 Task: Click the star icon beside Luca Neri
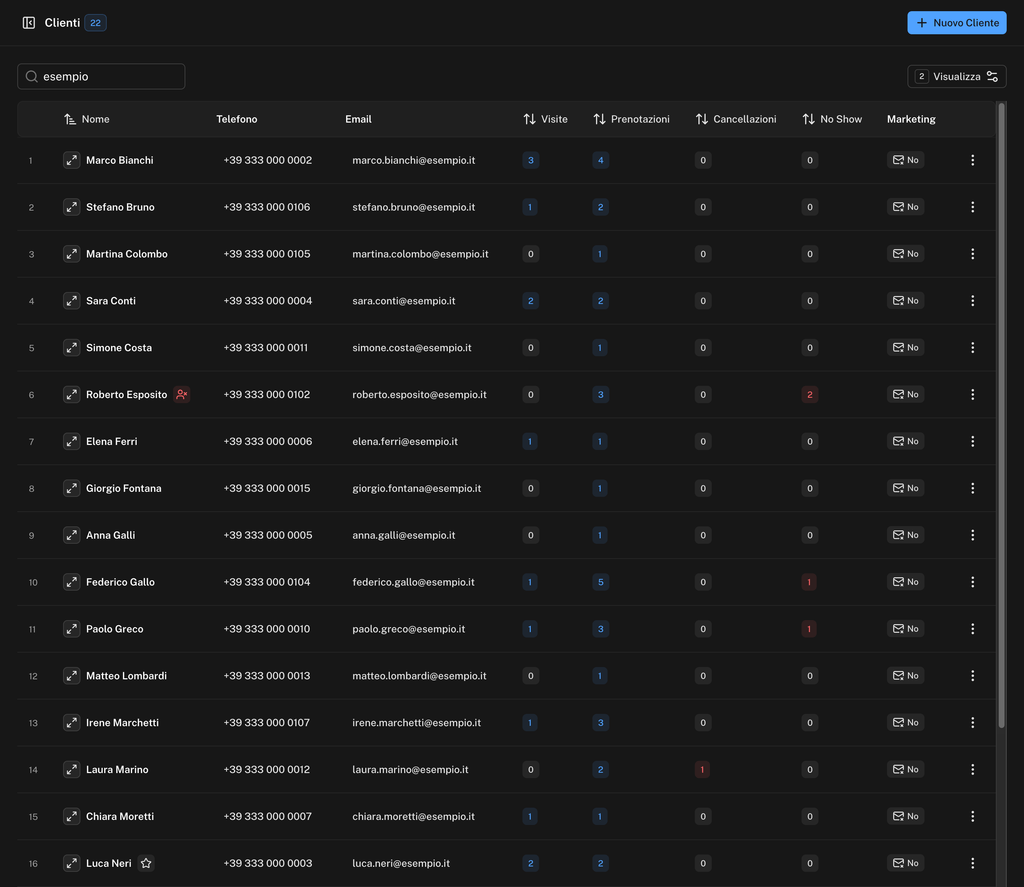tap(146, 863)
